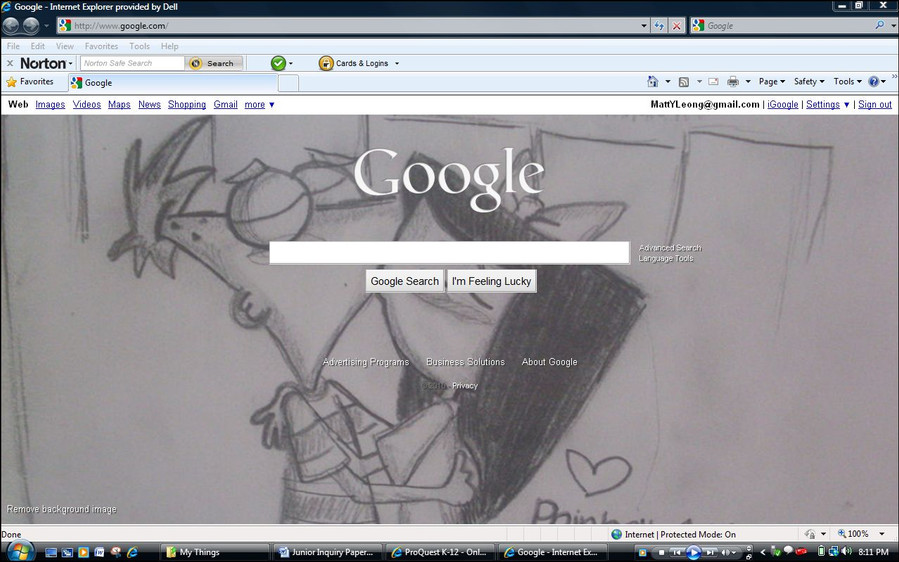
Task: Switch to Junior Inquiry Paper taskbar window
Action: (327, 552)
